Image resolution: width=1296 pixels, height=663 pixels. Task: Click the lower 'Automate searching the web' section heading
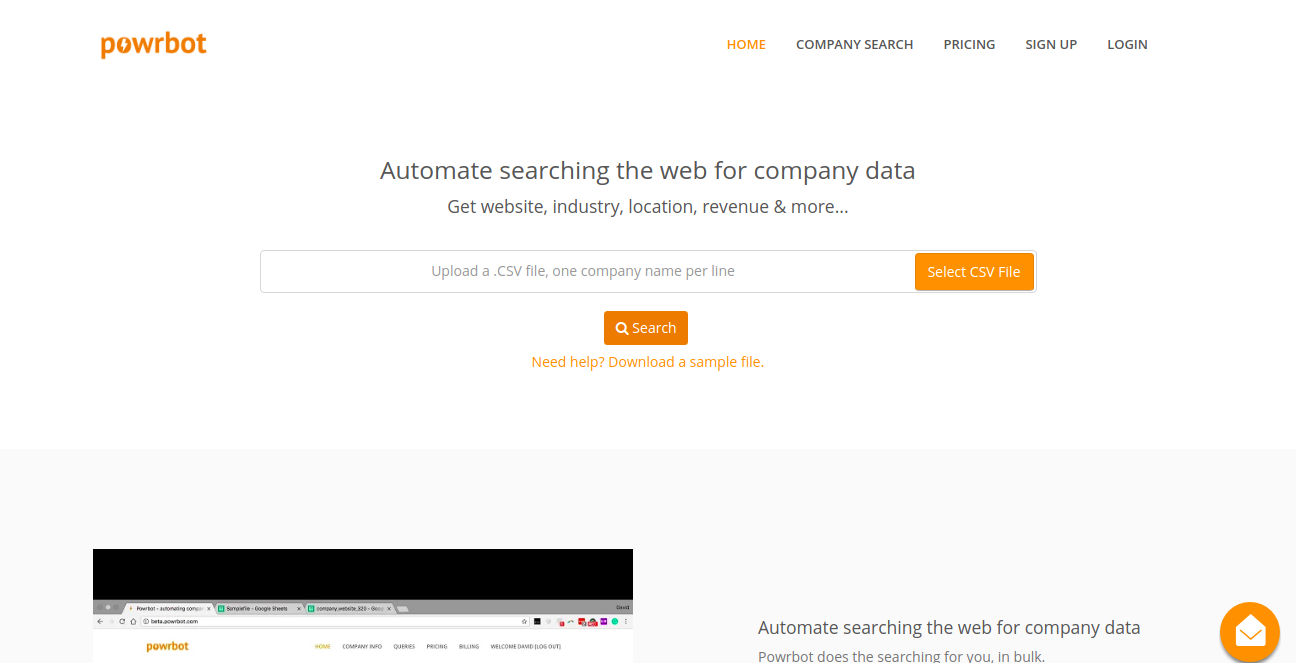[x=949, y=628]
